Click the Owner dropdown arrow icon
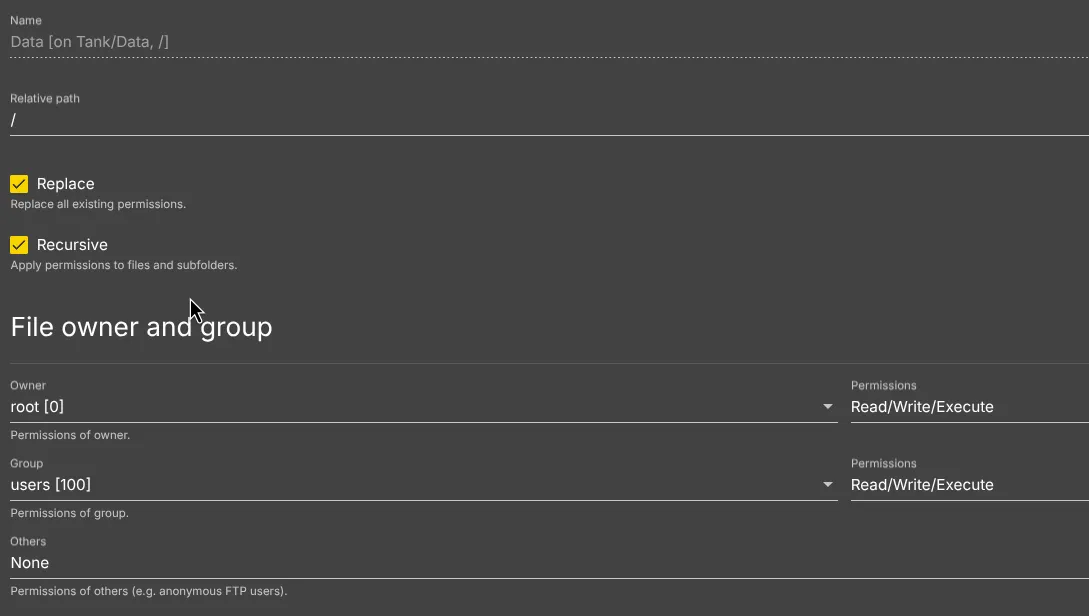The height and width of the screenshot is (616, 1089). tap(828, 407)
